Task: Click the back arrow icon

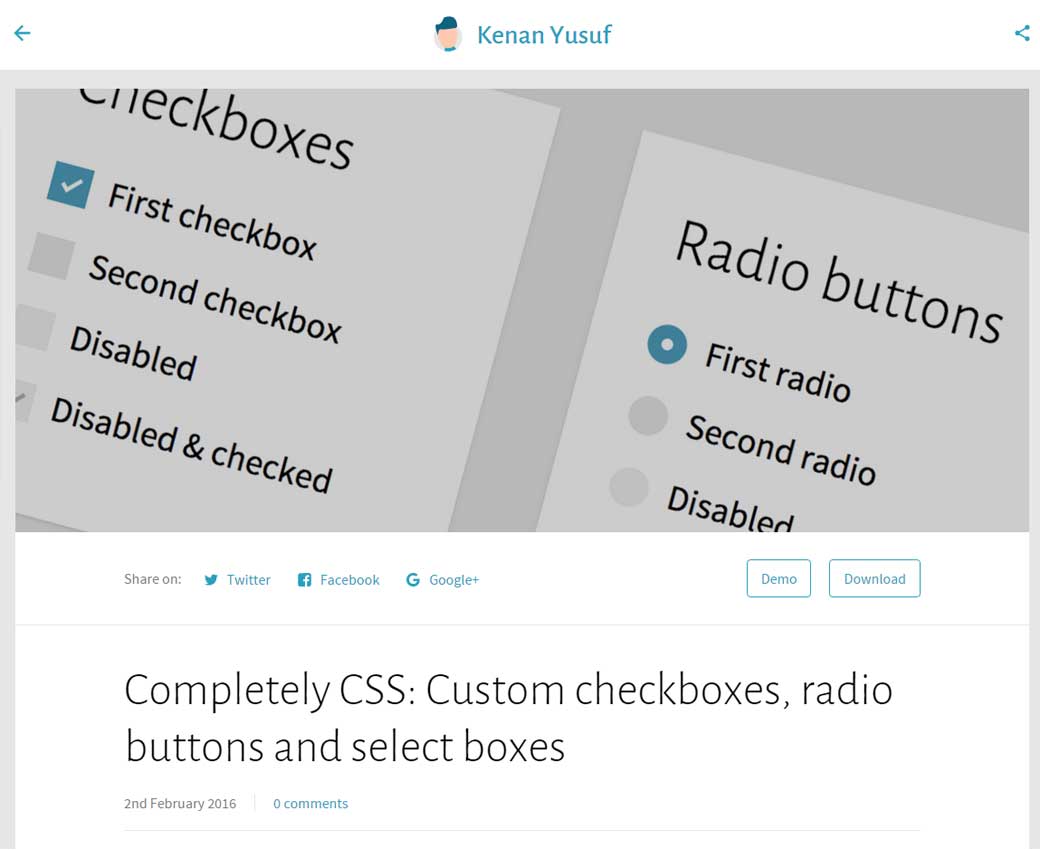Action: coord(22,34)
